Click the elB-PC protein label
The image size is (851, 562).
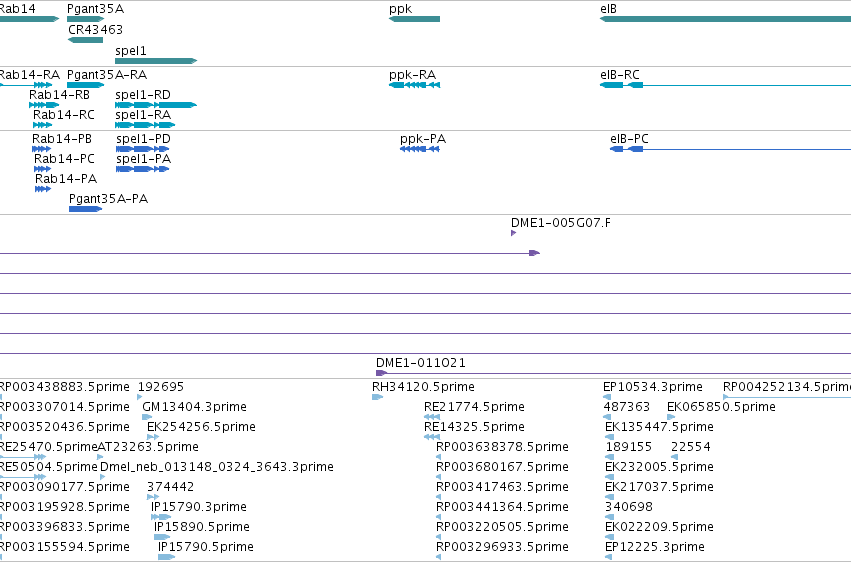coord(629,138)
